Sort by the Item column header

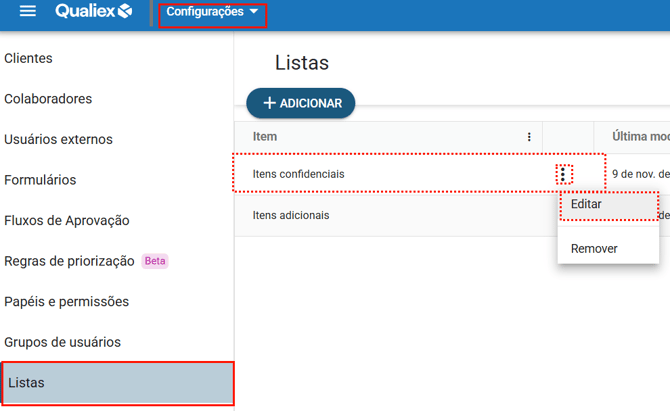(x=265, y=137)
